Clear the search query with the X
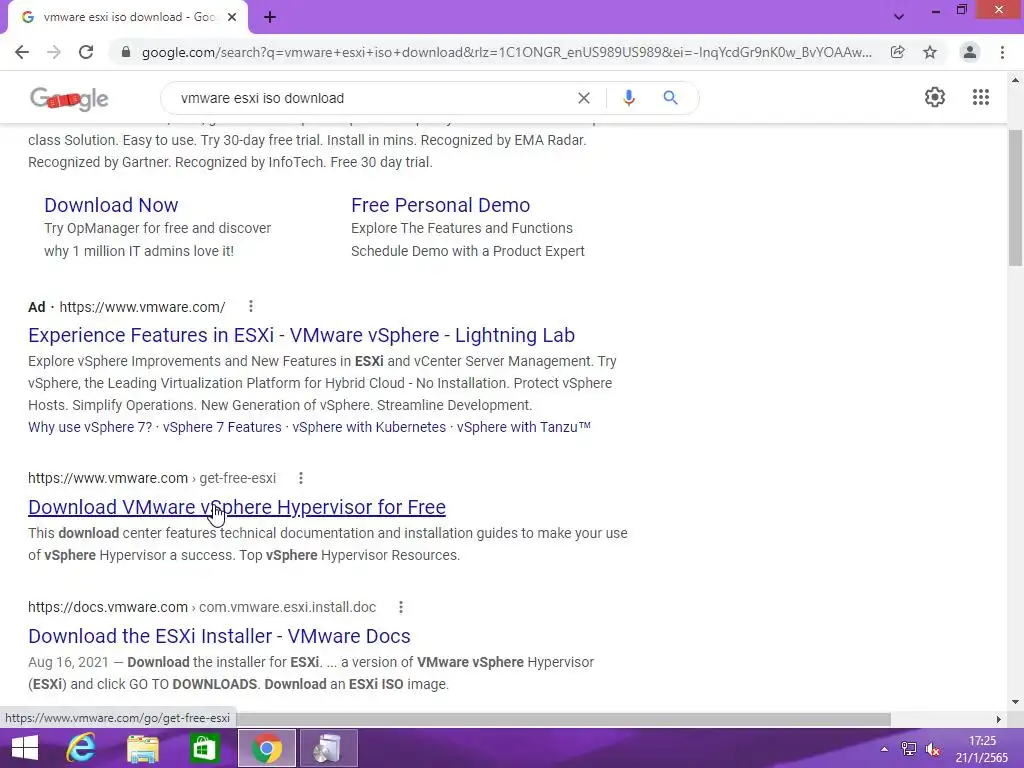Image resolution: width=1024 pixels, height=768 pixels. point(584,98)
